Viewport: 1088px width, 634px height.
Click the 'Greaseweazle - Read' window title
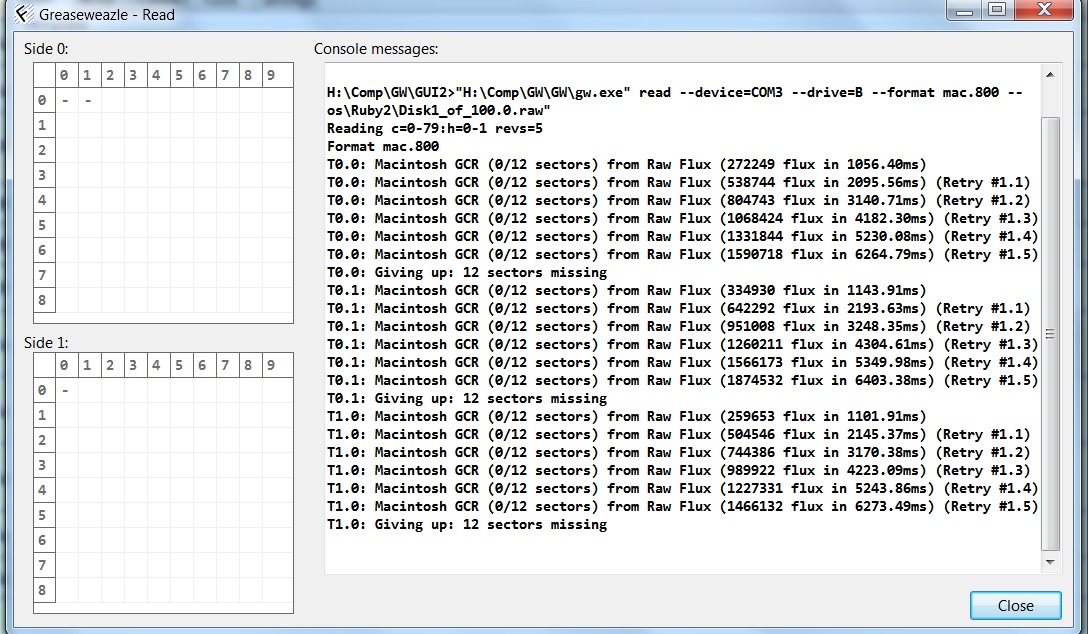[x=107, y=15]
